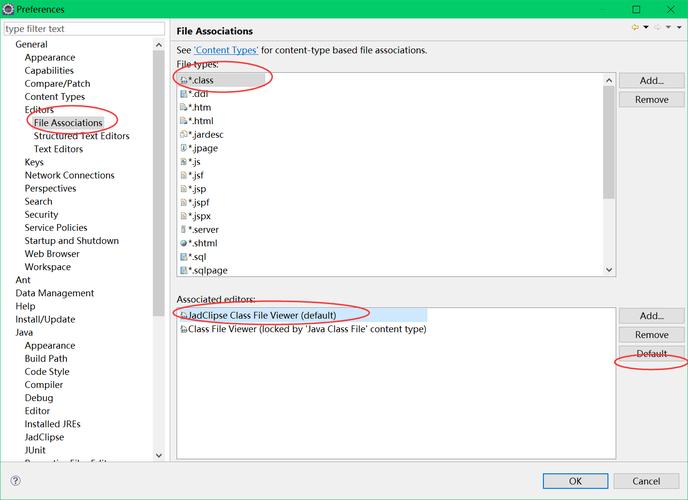This screenshot has height=500, width=688.
Task: Select the Java tree node
Action: 24,332
